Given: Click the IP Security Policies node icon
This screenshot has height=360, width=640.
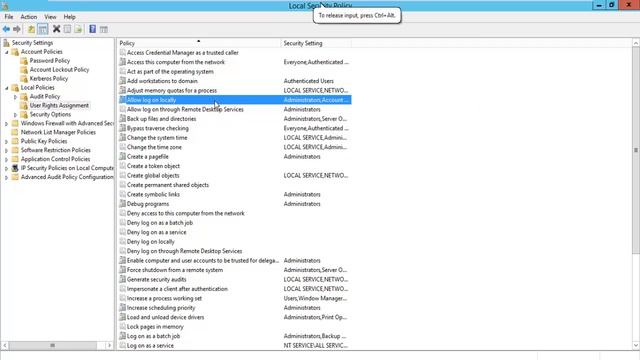Looking at the screenshot, I should [16, 168].
